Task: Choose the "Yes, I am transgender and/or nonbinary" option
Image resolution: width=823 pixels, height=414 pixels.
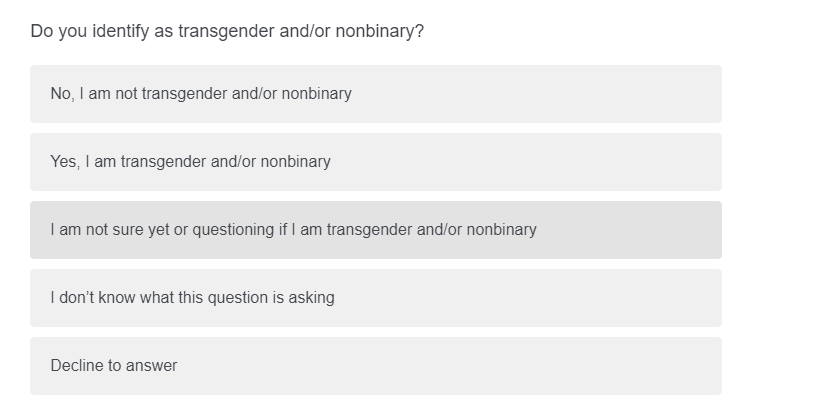Action: pos(375,162)
